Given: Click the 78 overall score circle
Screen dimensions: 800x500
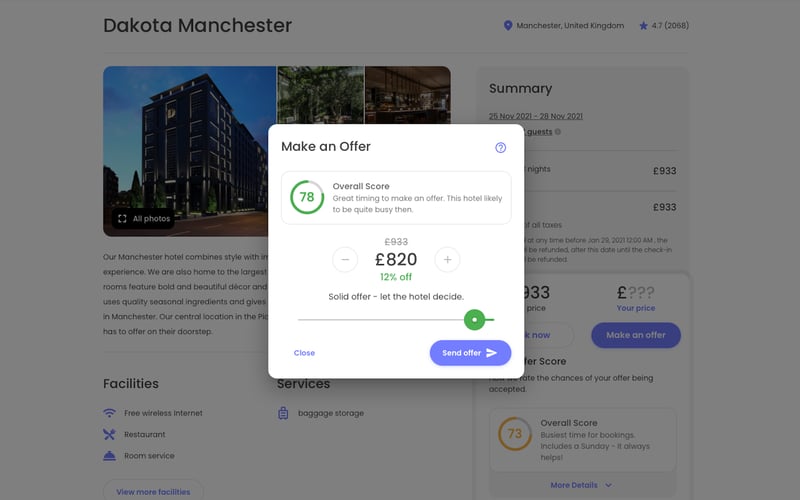Looking at the screenshot, I should coord(307,197).
